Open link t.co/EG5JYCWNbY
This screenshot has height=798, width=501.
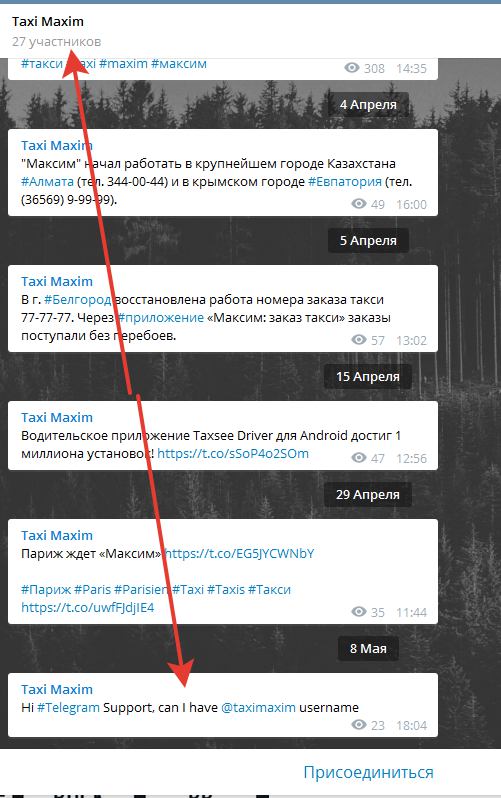239,553
